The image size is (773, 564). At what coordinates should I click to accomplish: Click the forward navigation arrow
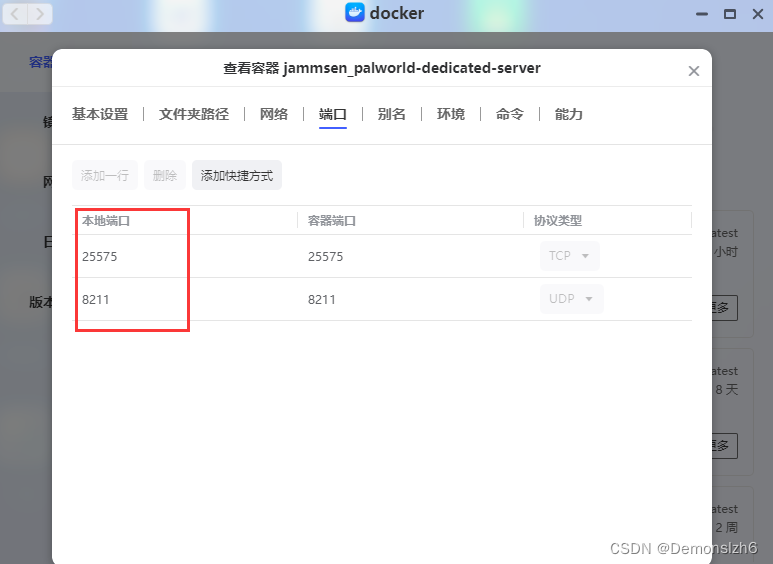pos(39,14)
